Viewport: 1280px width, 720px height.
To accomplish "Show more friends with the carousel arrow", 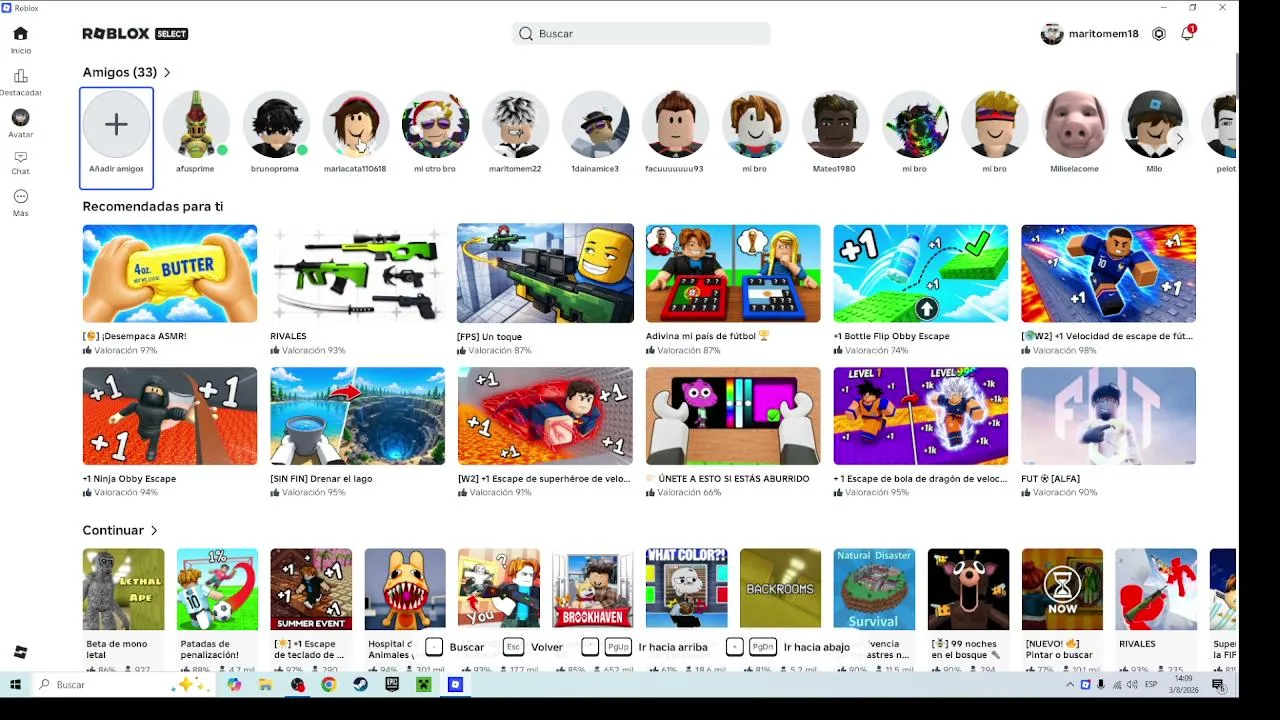I will (x=1179, y=139).
